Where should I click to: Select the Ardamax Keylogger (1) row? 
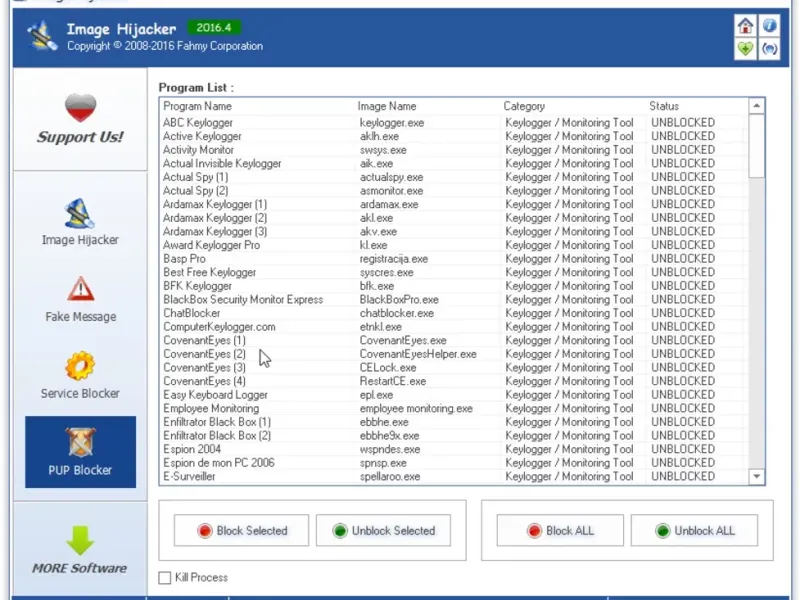click(453, 204)
